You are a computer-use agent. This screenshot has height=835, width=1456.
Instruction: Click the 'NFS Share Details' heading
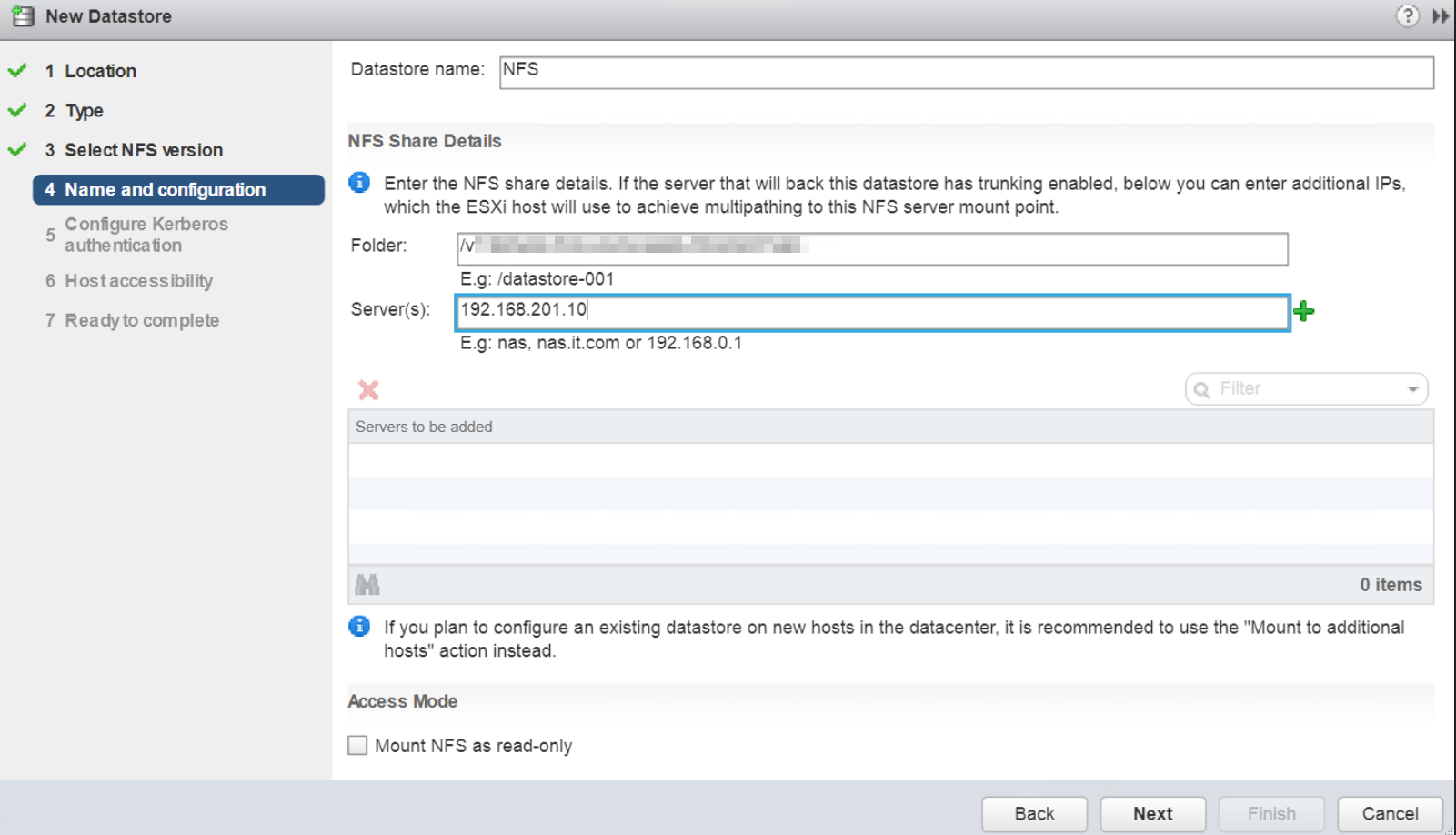tap(425, 141)
